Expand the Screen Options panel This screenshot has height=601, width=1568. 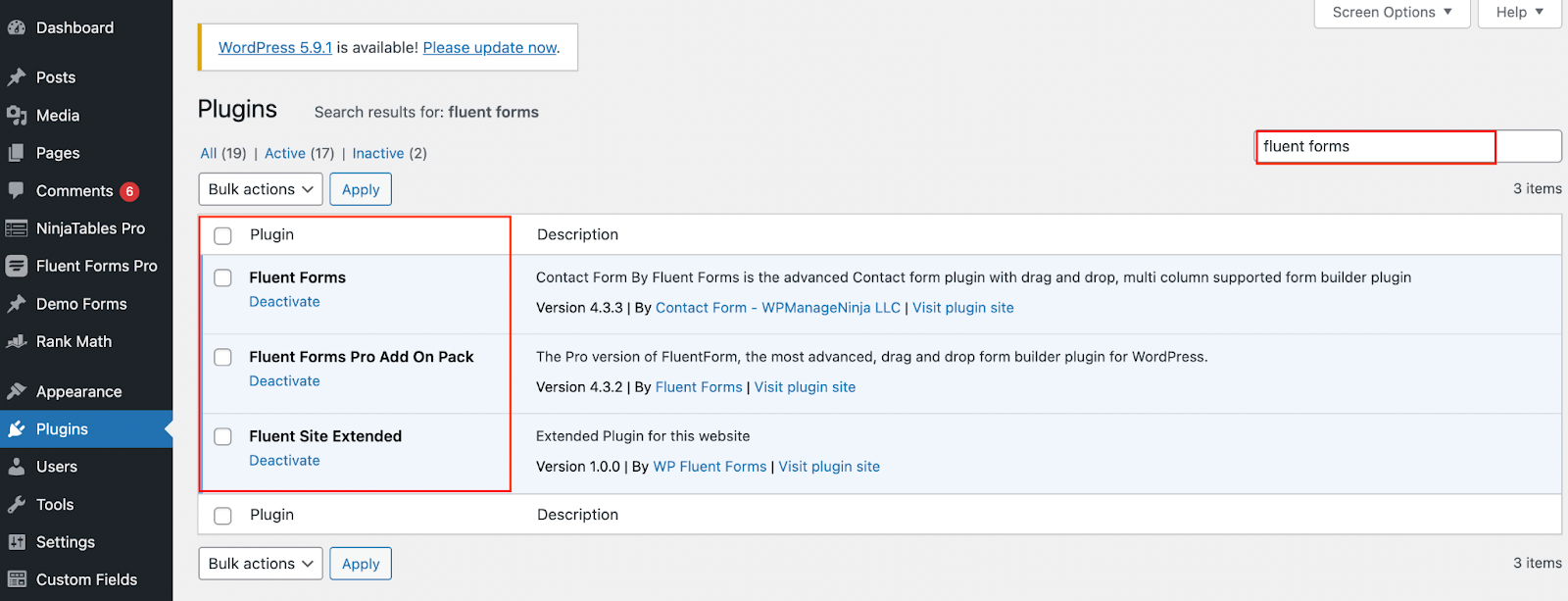1392,13
